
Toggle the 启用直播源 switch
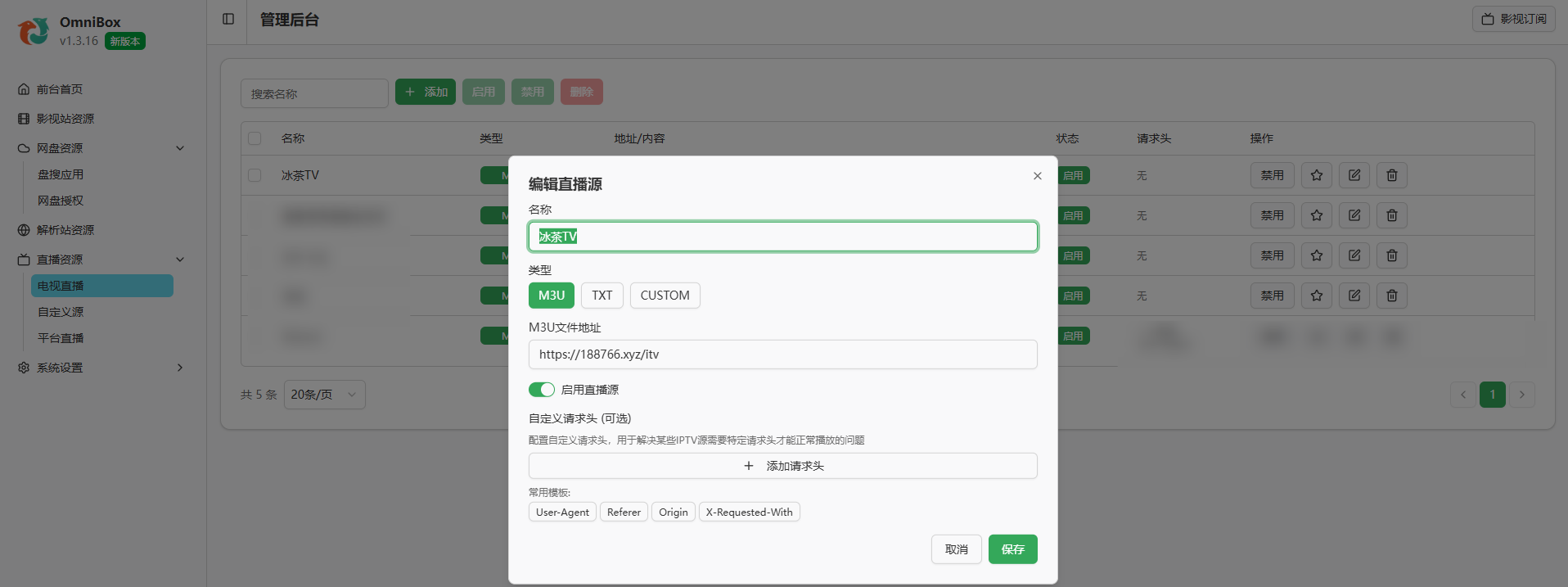541,390
